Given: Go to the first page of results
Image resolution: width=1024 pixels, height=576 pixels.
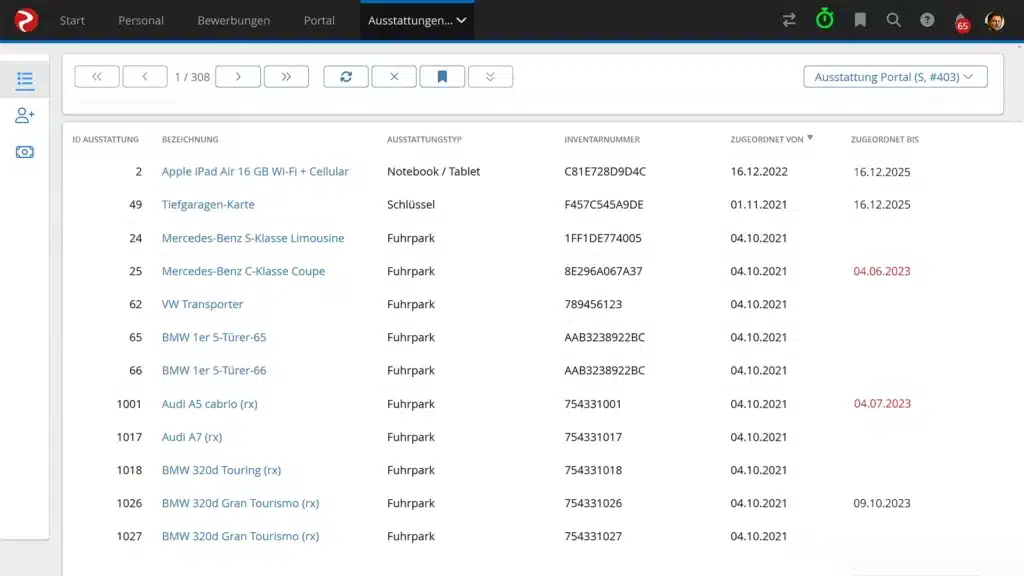Looking at the screenshot, I should (x=97, y=76).
